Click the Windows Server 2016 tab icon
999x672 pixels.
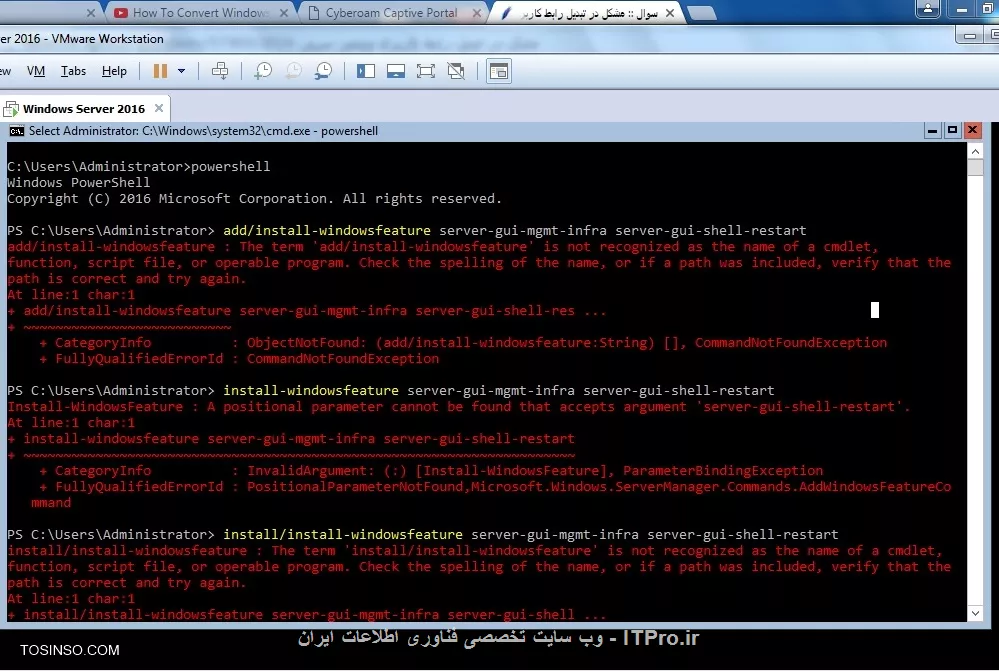(11, 109)
